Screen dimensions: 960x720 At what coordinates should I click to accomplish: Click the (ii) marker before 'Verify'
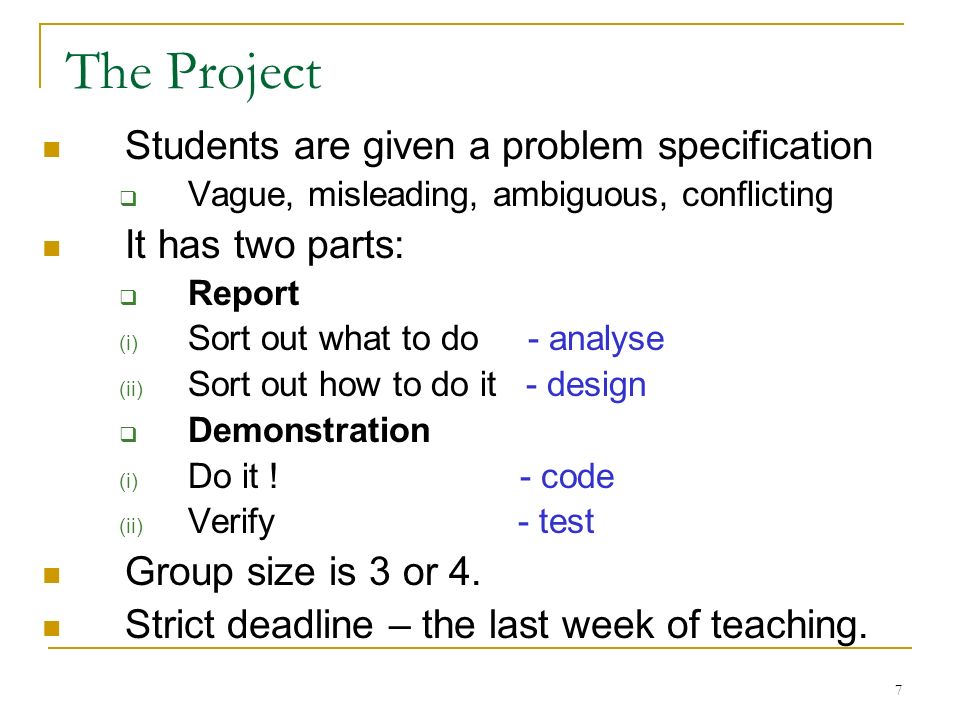point(131,526)
